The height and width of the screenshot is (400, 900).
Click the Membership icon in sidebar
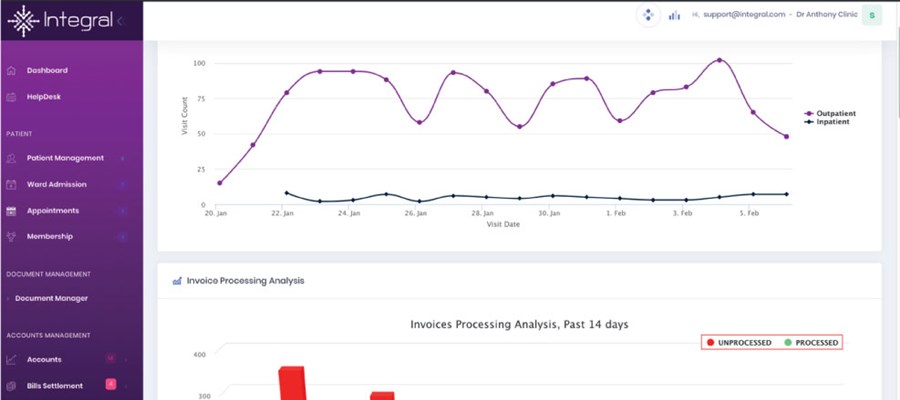point(11,237)
